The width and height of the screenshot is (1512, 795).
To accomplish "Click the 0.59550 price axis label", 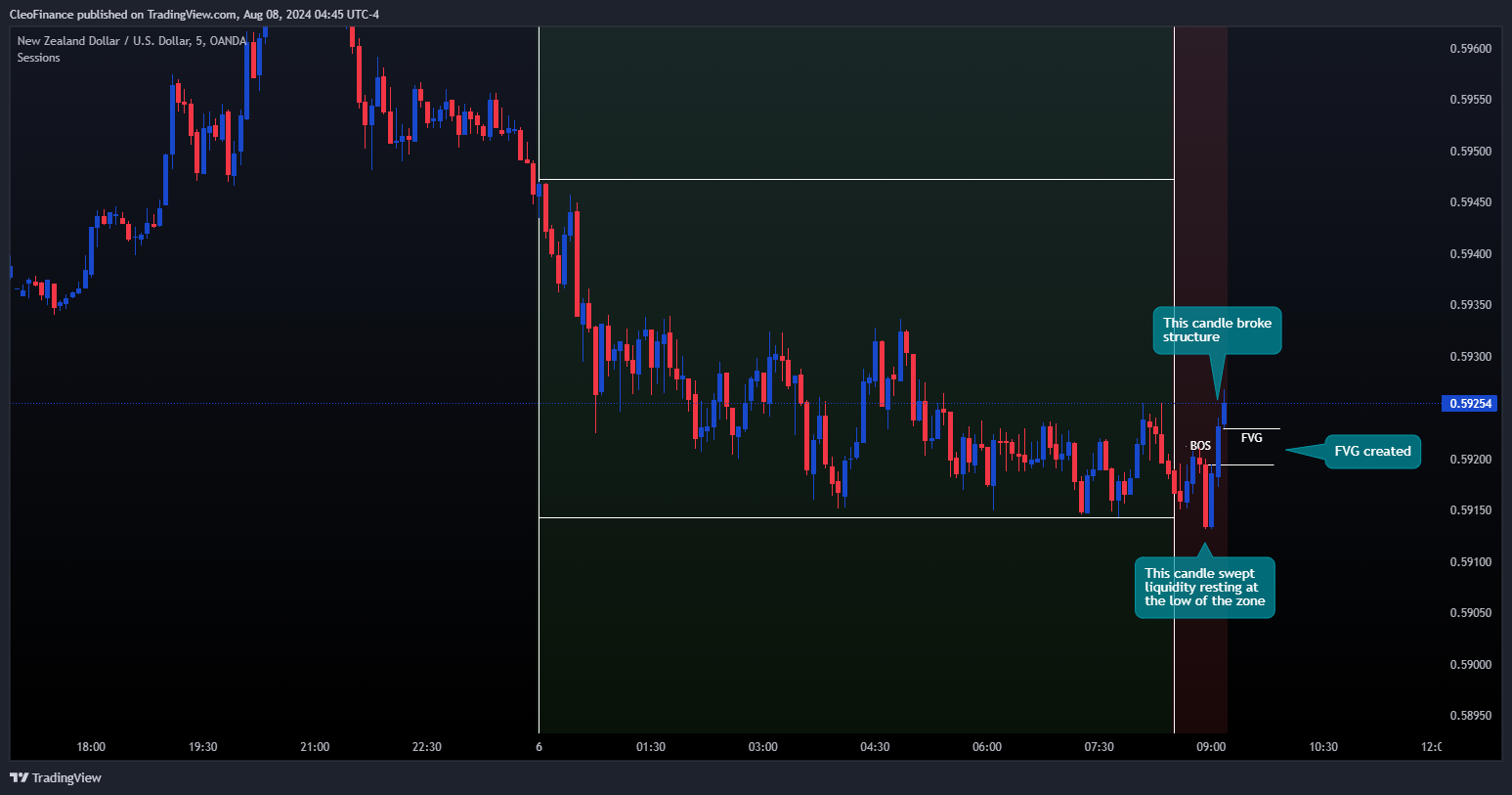I will pyautogui.click(x=1470, y=100).
